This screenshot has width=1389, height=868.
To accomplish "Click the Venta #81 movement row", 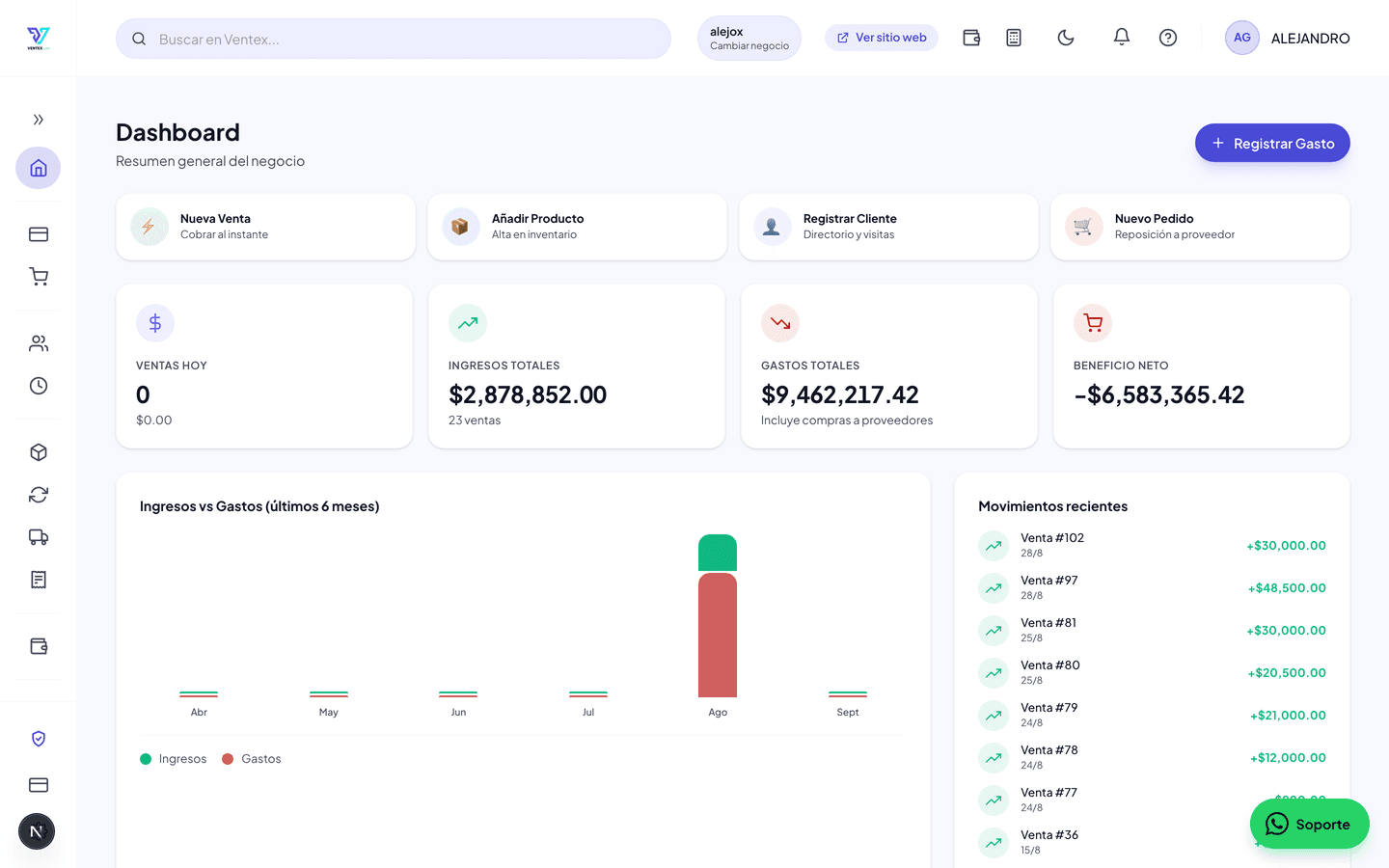I will [1152, 631].
